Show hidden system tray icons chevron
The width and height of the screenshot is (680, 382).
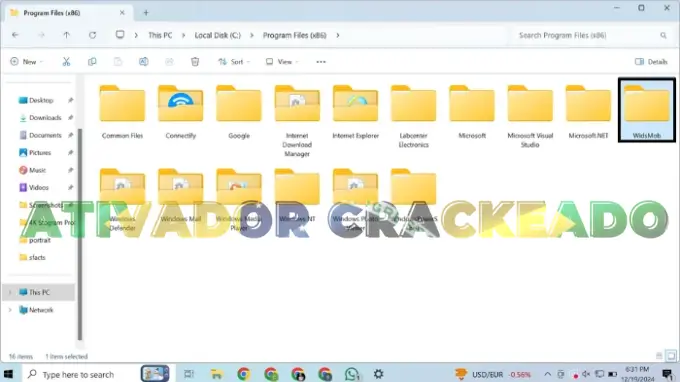(547, 374)
